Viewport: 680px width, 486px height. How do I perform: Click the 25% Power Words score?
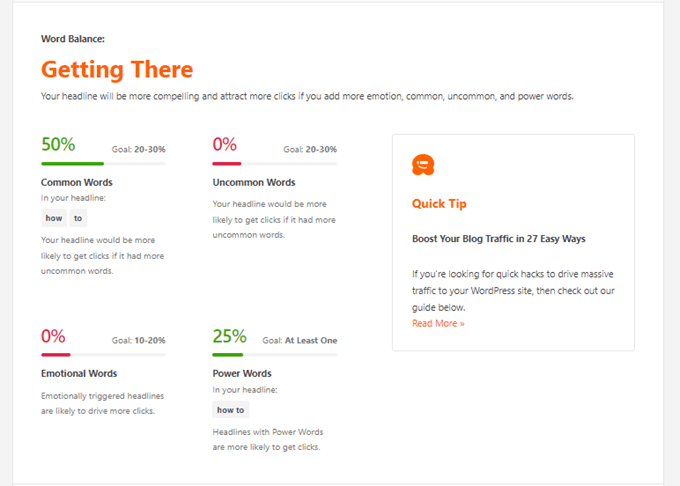pyautogui.click(x=229, y=336)
